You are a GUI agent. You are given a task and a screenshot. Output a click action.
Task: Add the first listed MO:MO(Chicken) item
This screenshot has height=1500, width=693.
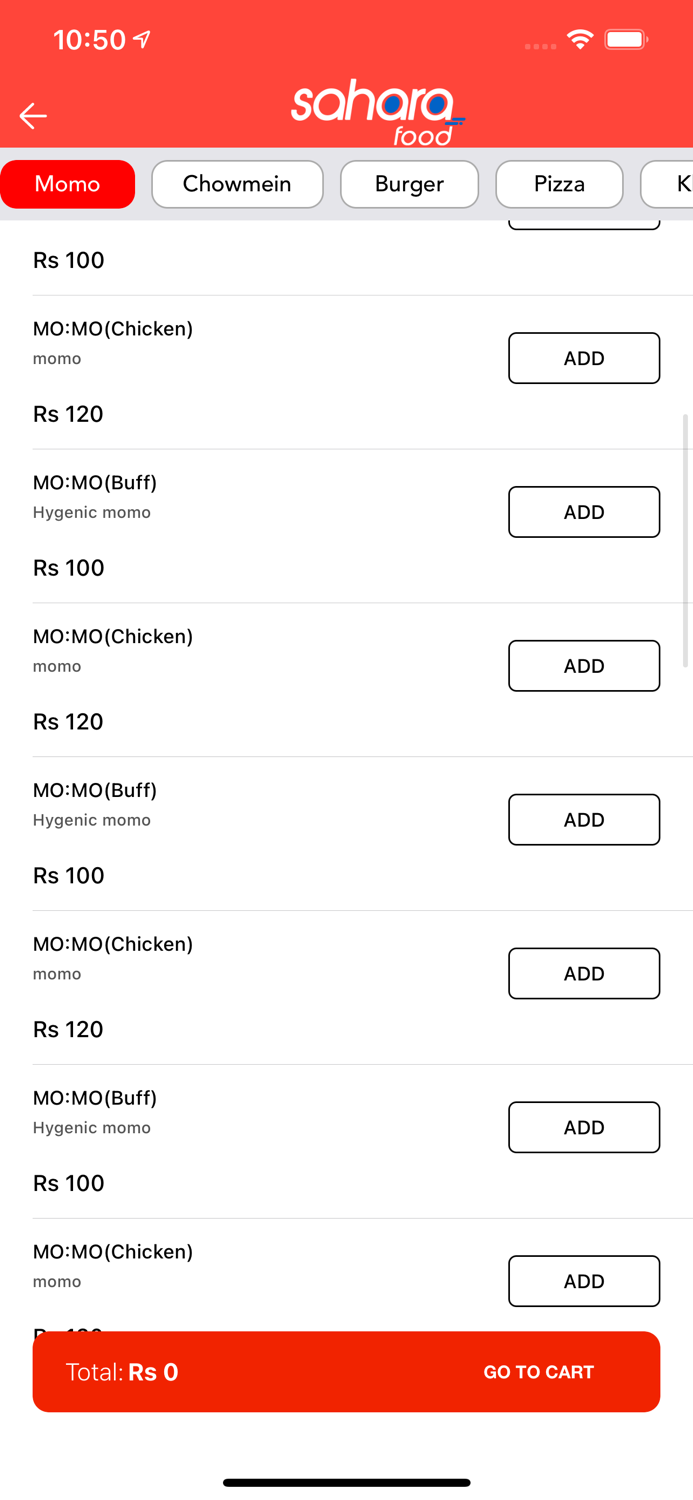click(584, 358)
